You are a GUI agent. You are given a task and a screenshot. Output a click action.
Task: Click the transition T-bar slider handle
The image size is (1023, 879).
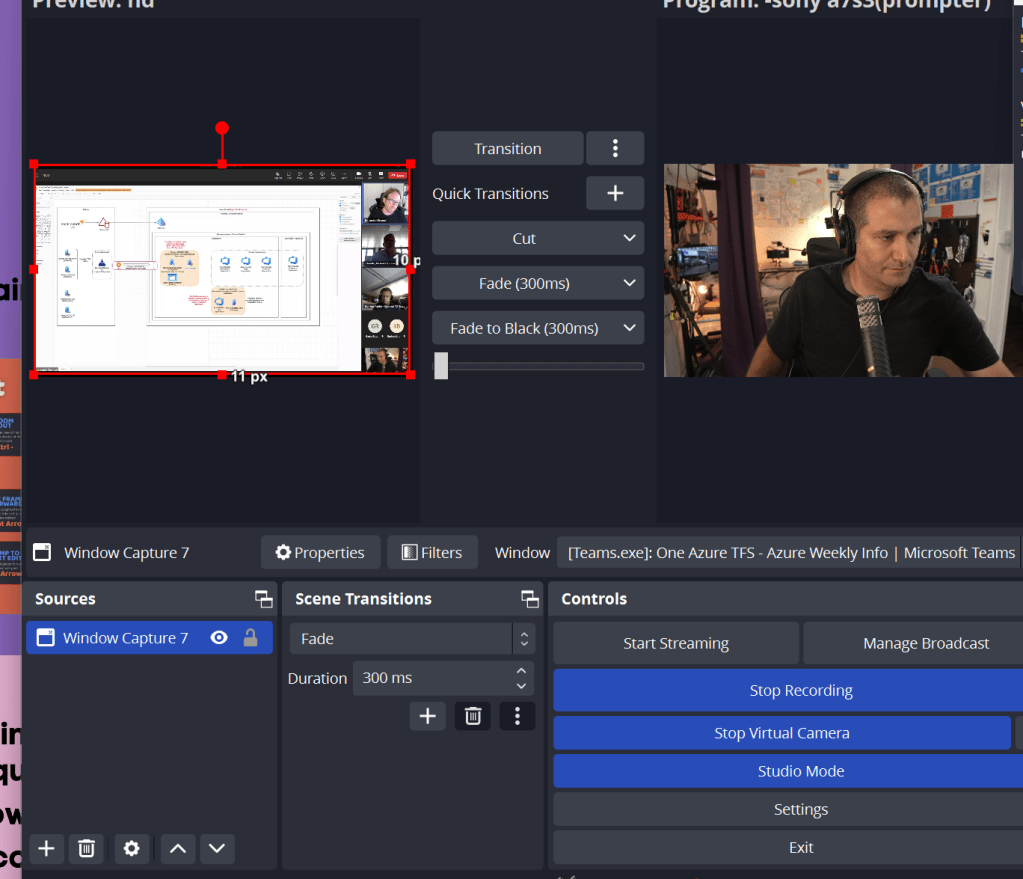pos(441,366)
